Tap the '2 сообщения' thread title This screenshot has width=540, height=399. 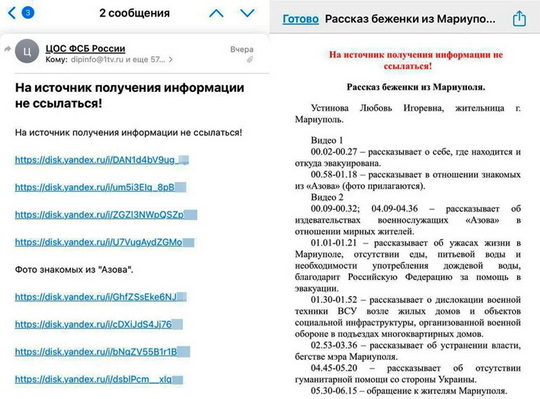point(134,13)
